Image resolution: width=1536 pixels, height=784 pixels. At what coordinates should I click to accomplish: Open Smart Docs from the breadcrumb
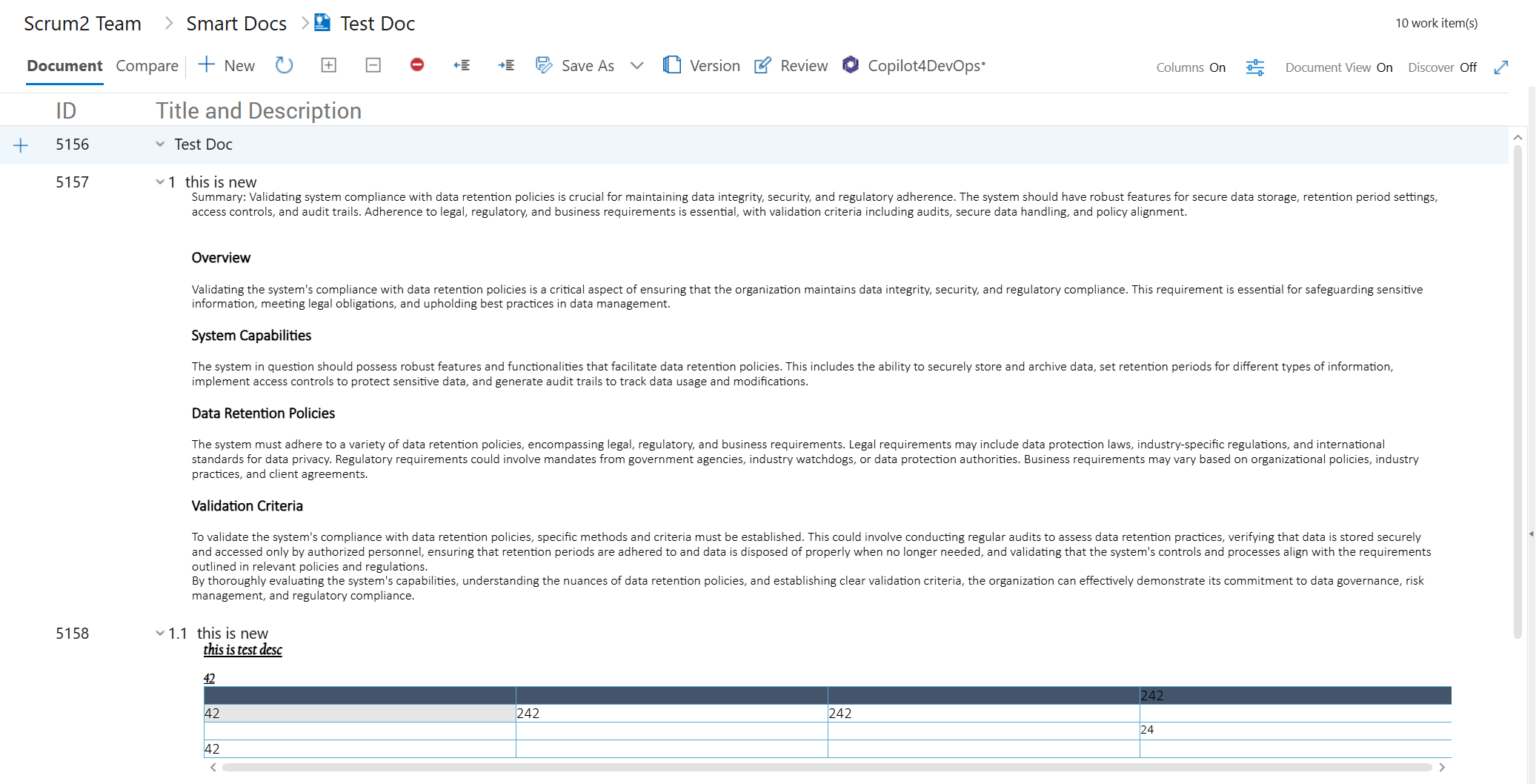click(236, 22)
